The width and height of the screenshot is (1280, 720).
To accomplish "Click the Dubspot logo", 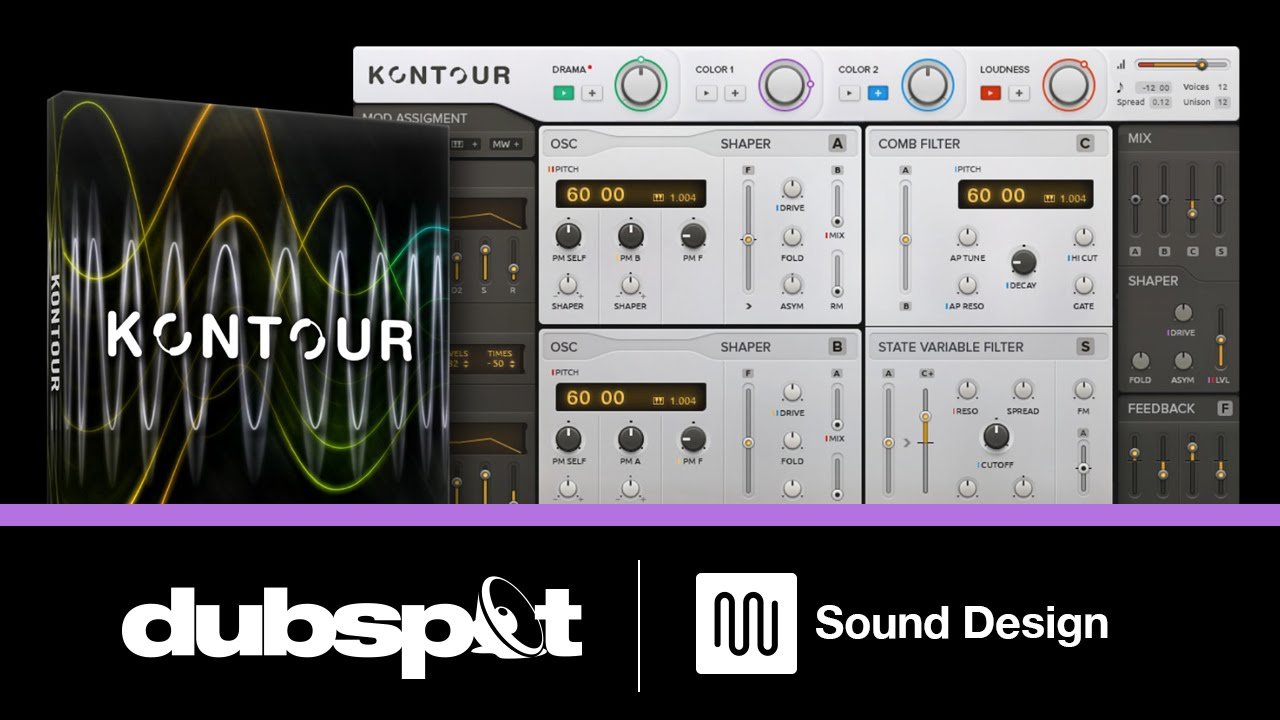I will click(x=355, y=623).
